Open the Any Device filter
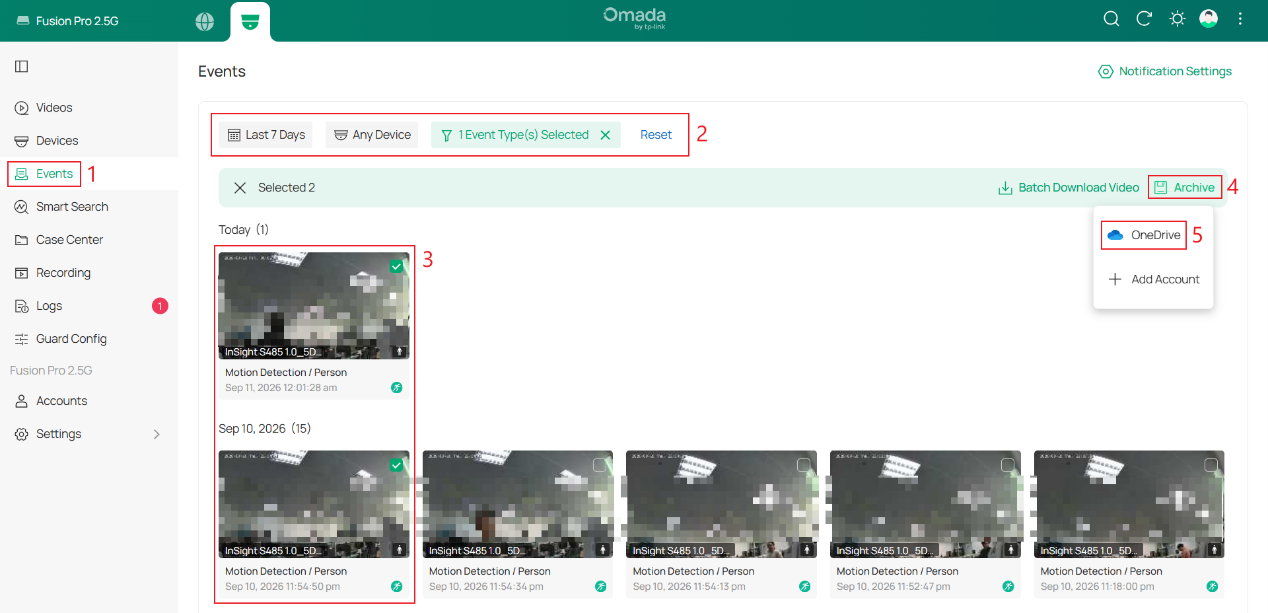This screenshot has width=1268, height=613. (372, 135)
